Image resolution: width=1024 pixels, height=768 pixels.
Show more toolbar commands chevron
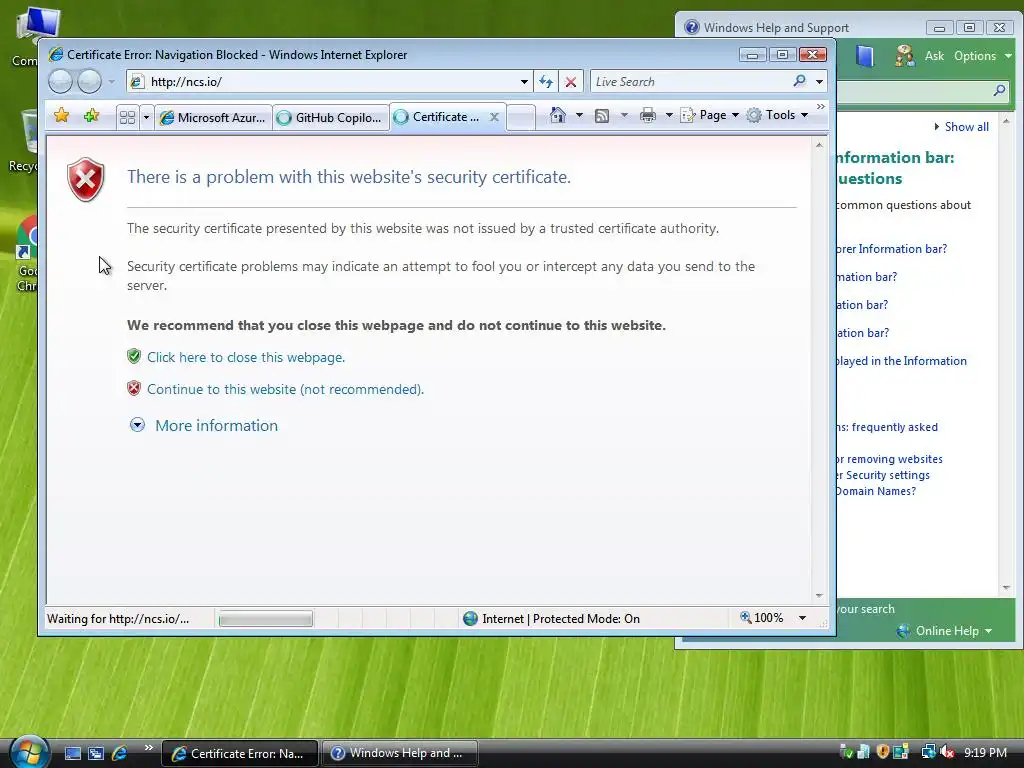tap(821, 106)
